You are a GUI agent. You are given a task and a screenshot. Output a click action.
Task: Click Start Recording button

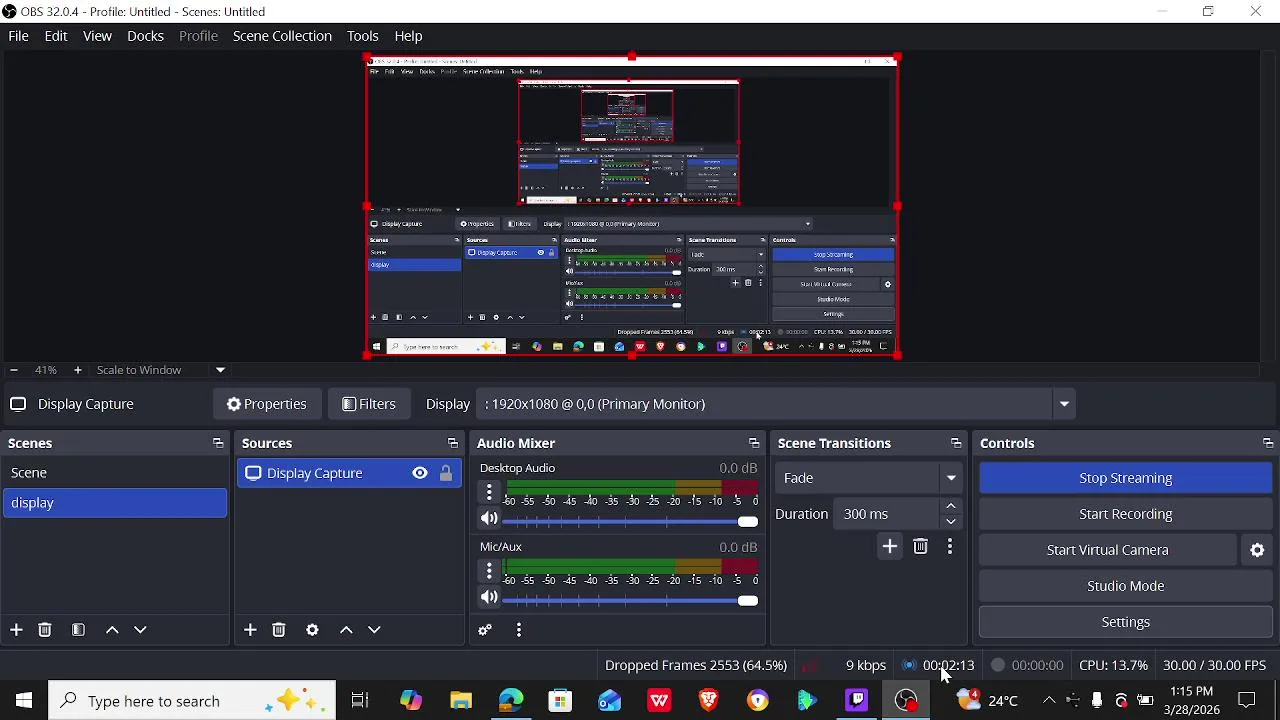[x=1125, y=514]
